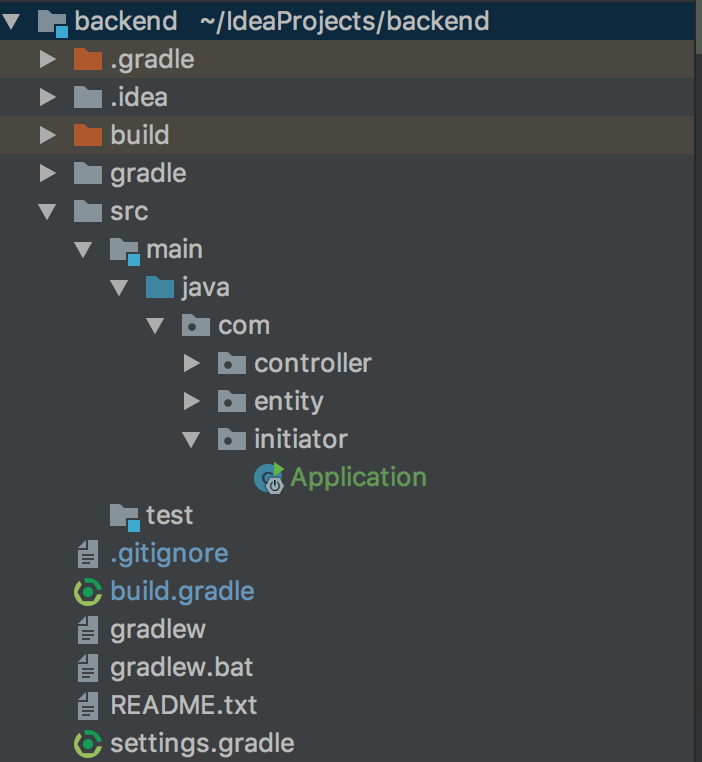Viewport: 702px width, 762px height.
Task: Expand the gradle folder arrow
Action: [x=47, y=174]
